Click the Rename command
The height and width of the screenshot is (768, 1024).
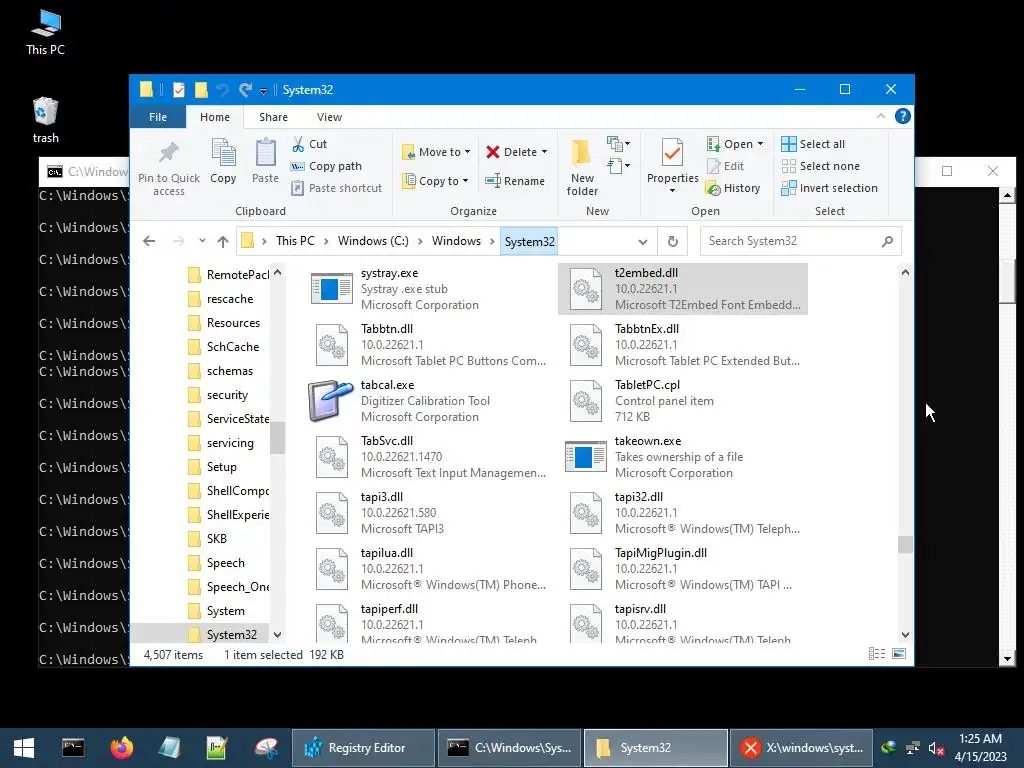pos(515,181)
